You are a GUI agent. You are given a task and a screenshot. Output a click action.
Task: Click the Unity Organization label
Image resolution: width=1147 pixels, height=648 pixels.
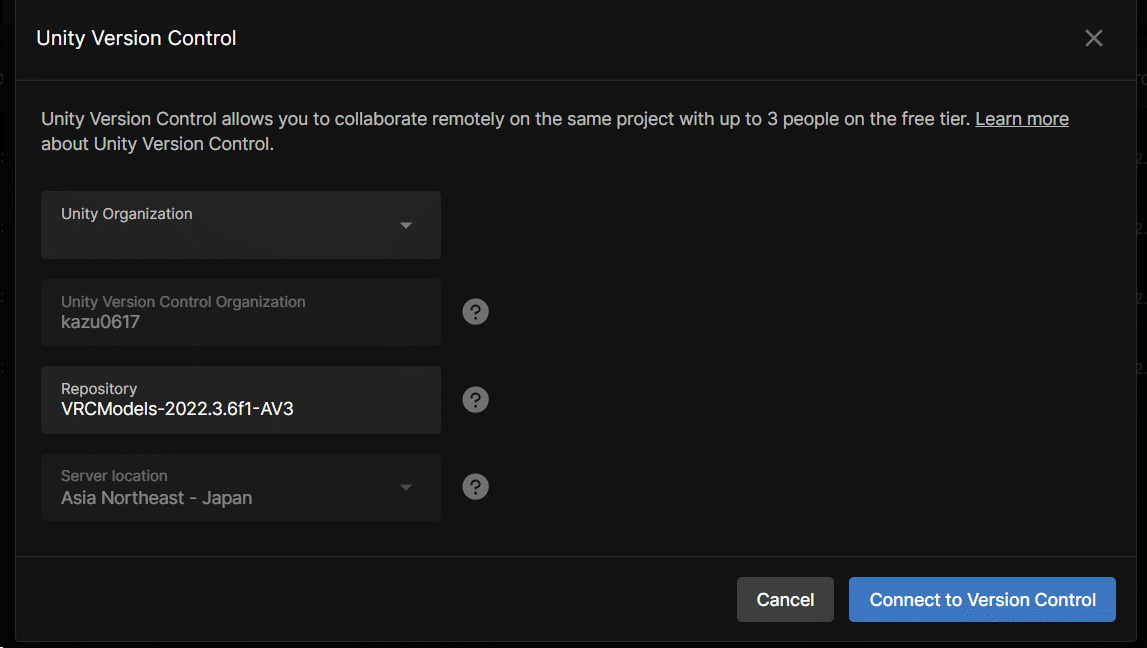tap(127, 214)
